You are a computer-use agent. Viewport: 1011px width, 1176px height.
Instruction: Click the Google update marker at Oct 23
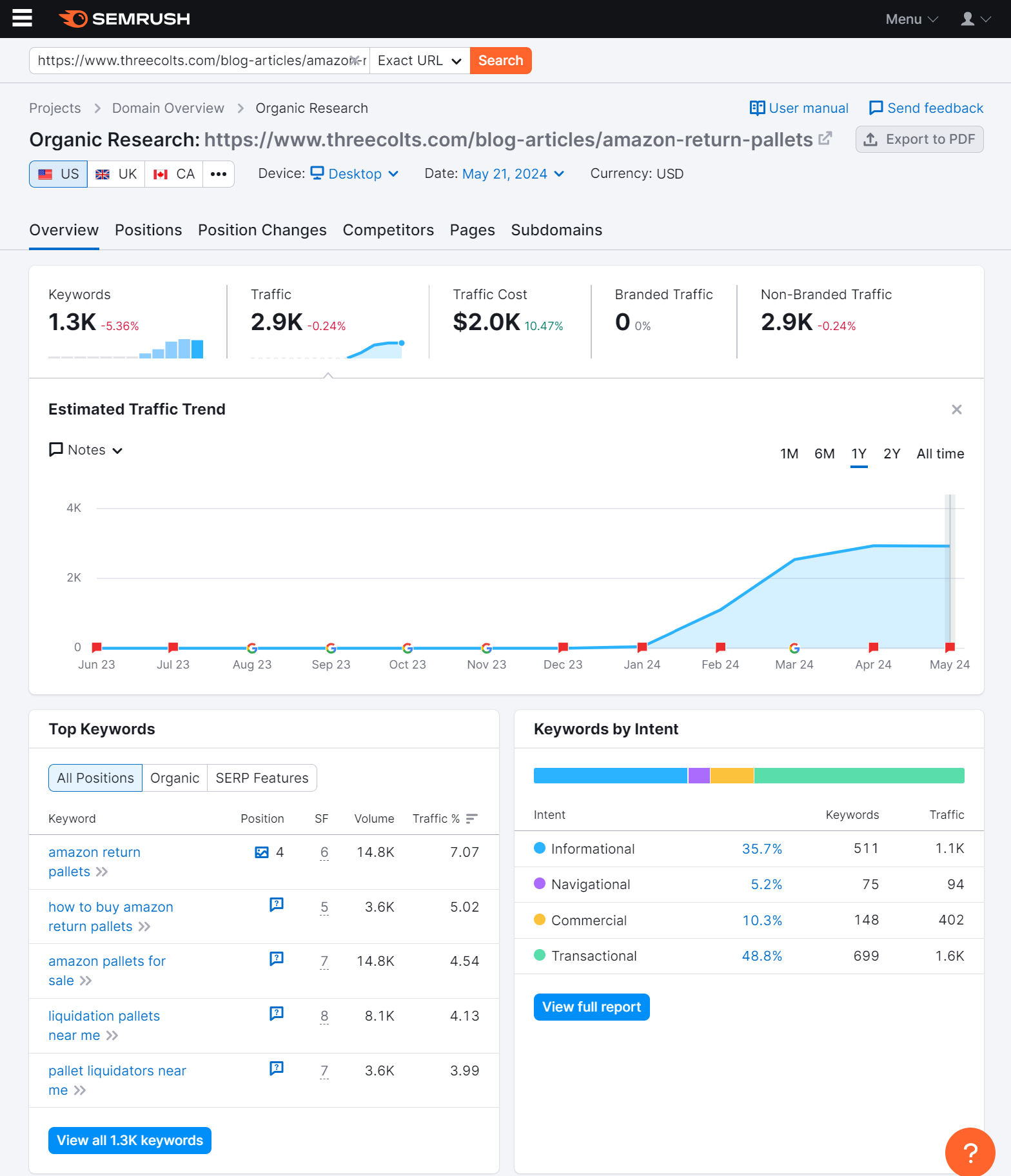(407, 648)
